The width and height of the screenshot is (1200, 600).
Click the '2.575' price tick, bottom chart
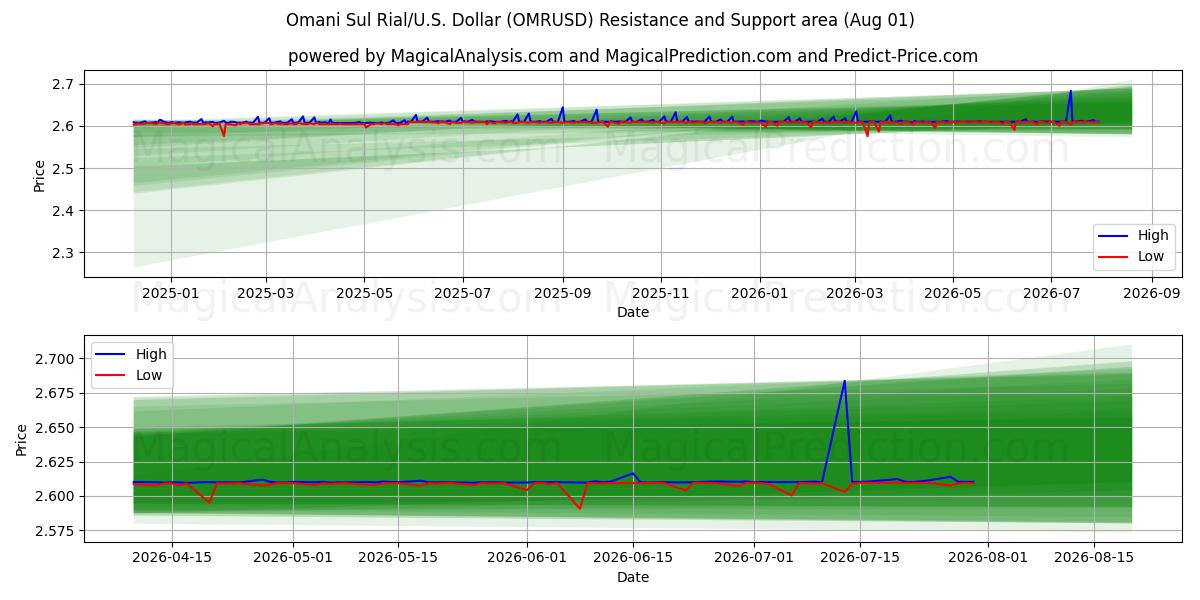57,531
